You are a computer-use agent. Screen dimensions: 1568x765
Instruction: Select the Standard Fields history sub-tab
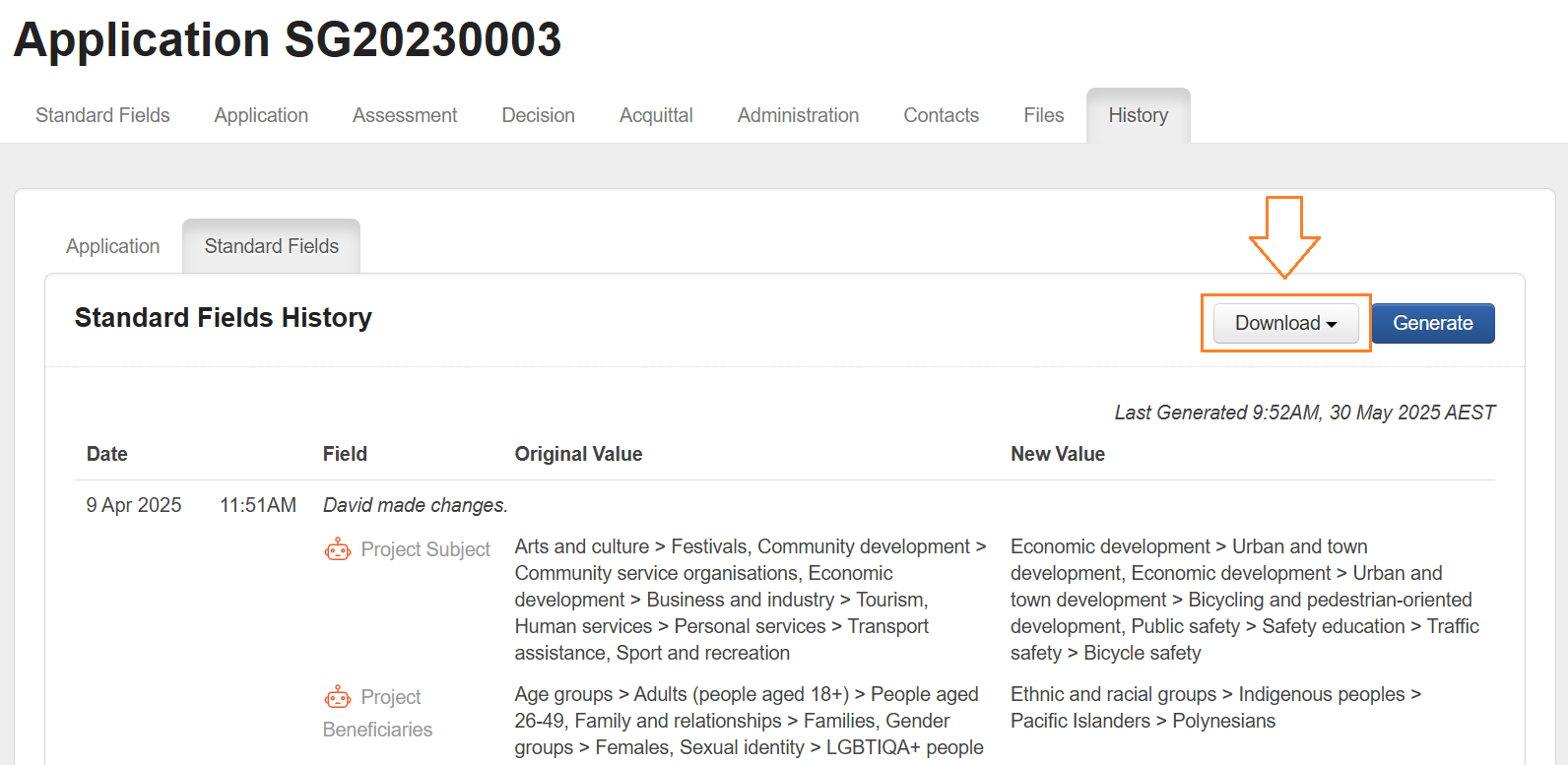[271, 246]
